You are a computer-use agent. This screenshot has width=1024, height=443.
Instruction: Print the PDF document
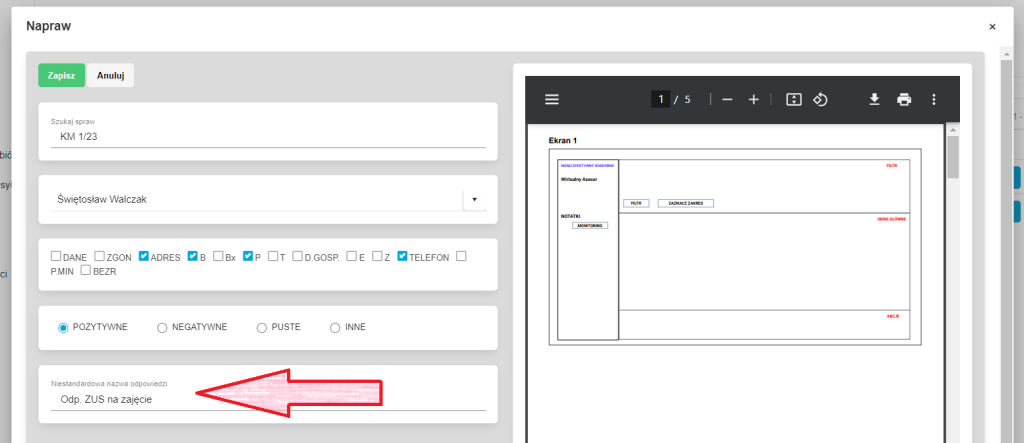904,99
